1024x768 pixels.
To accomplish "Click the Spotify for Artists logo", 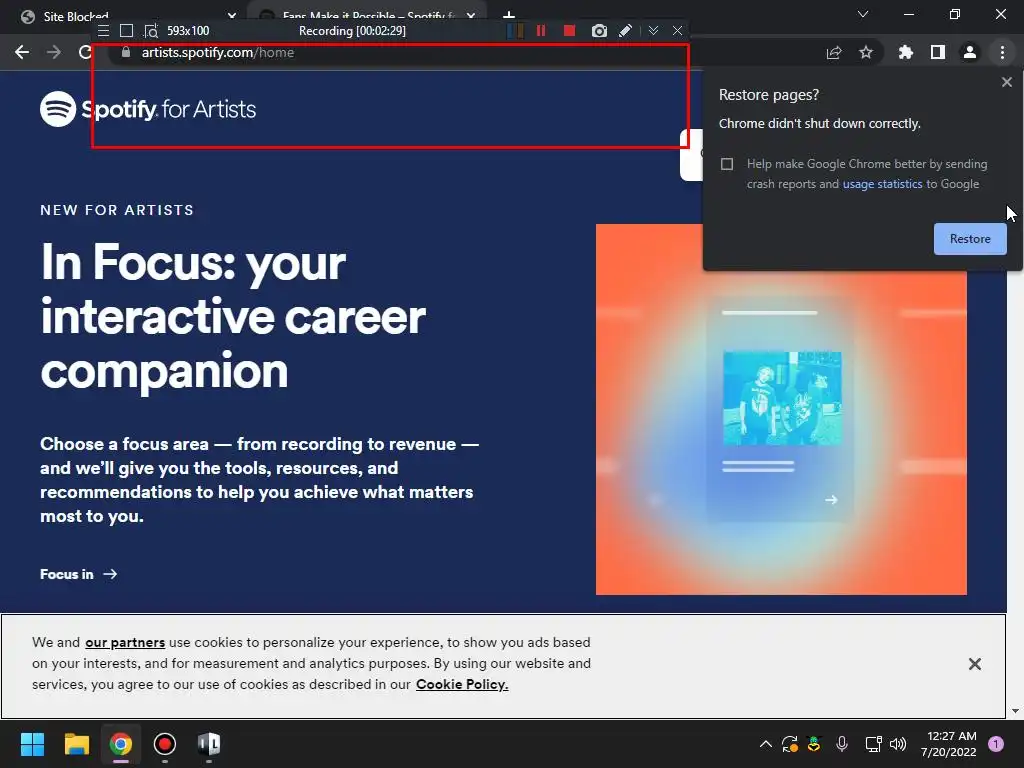I will tap(148, 109).
